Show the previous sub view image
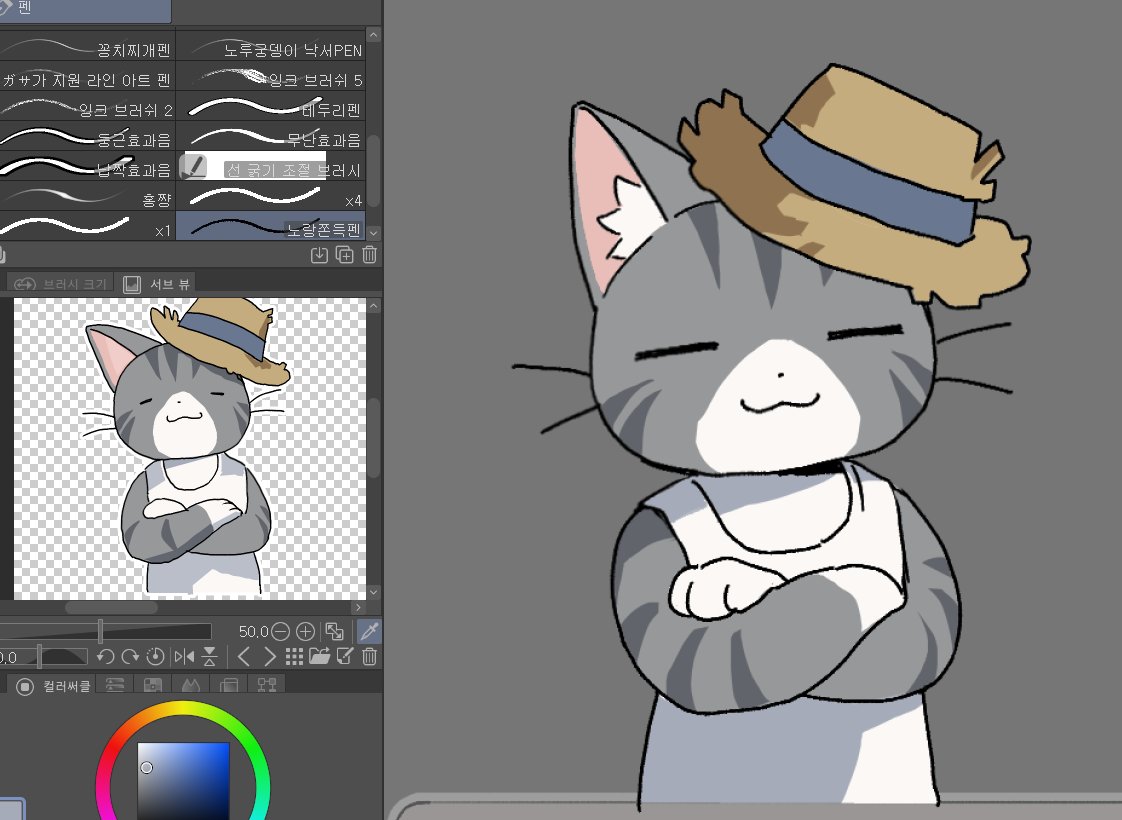The width and height of the screenshot is (1122, 820). pyautogui.click(x=243, y=656)
